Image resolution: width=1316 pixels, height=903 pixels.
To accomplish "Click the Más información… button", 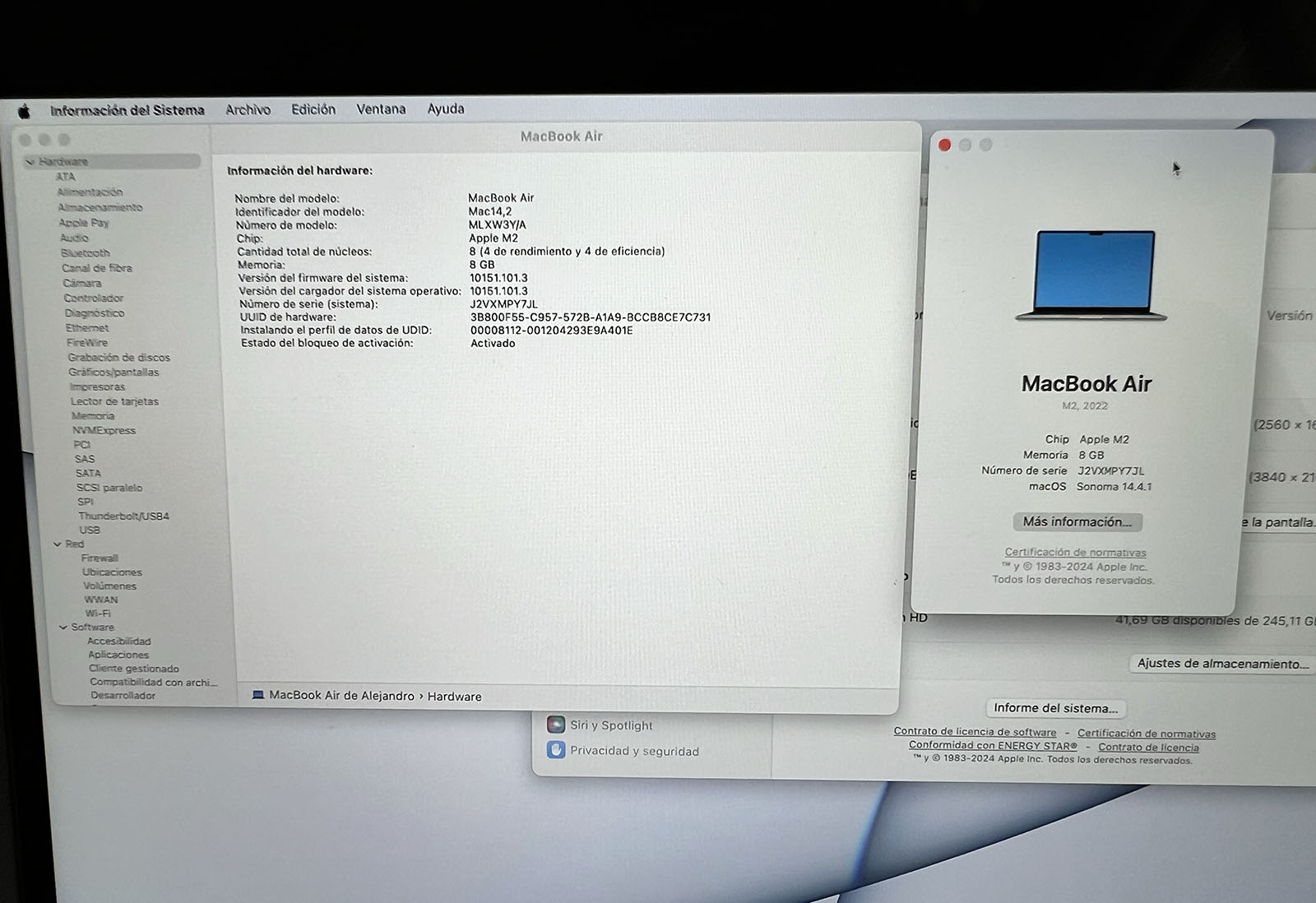I will 1077,522.
